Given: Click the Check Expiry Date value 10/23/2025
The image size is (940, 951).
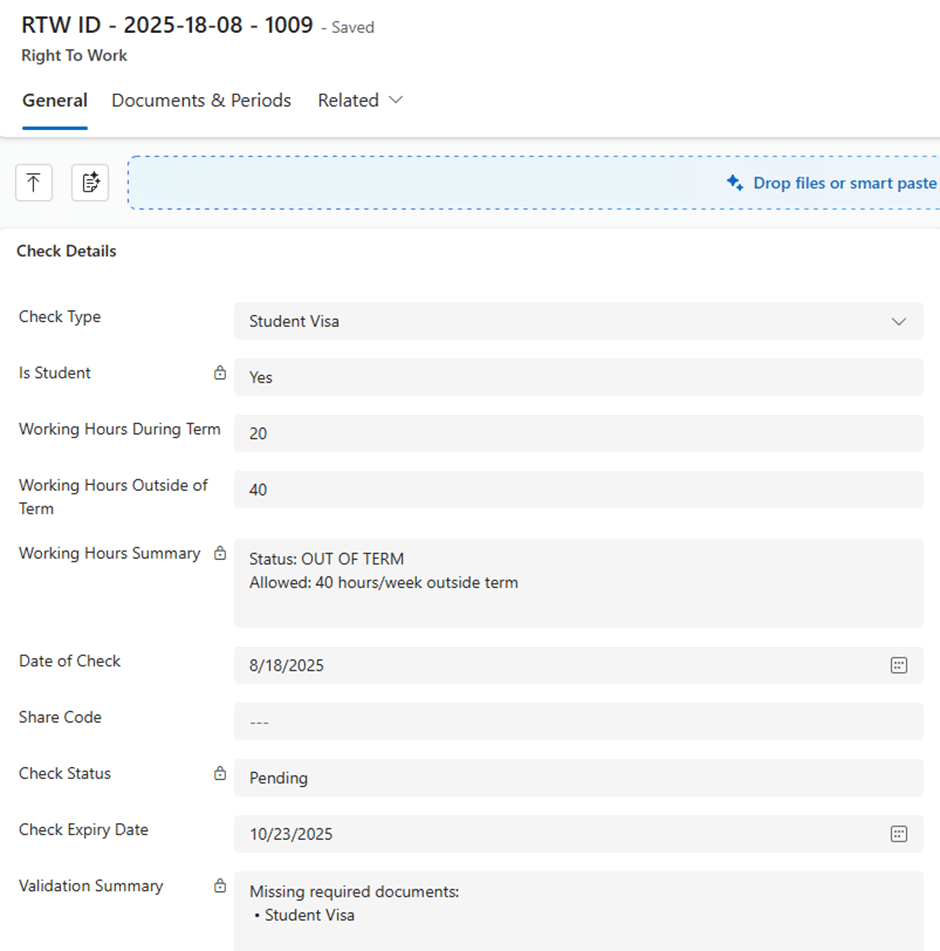Looking at the screenshot, I should coord(291,834).
